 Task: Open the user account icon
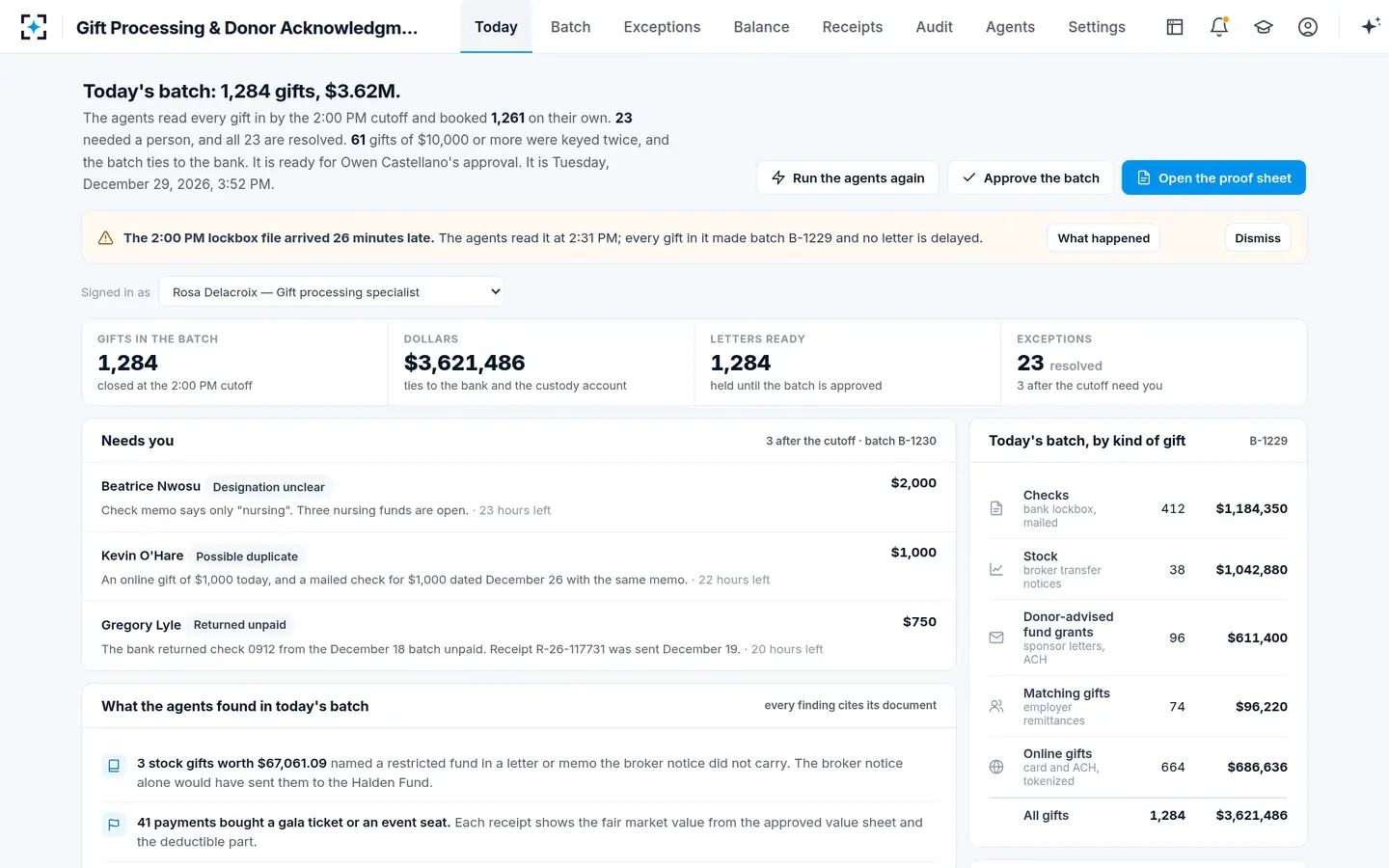pos(1308,27)
